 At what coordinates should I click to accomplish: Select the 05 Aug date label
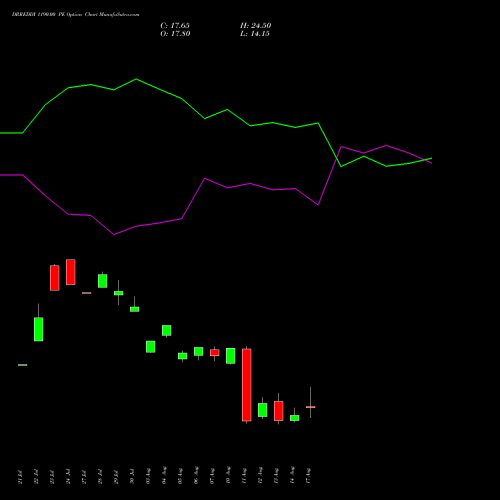[x=180, y=476]
